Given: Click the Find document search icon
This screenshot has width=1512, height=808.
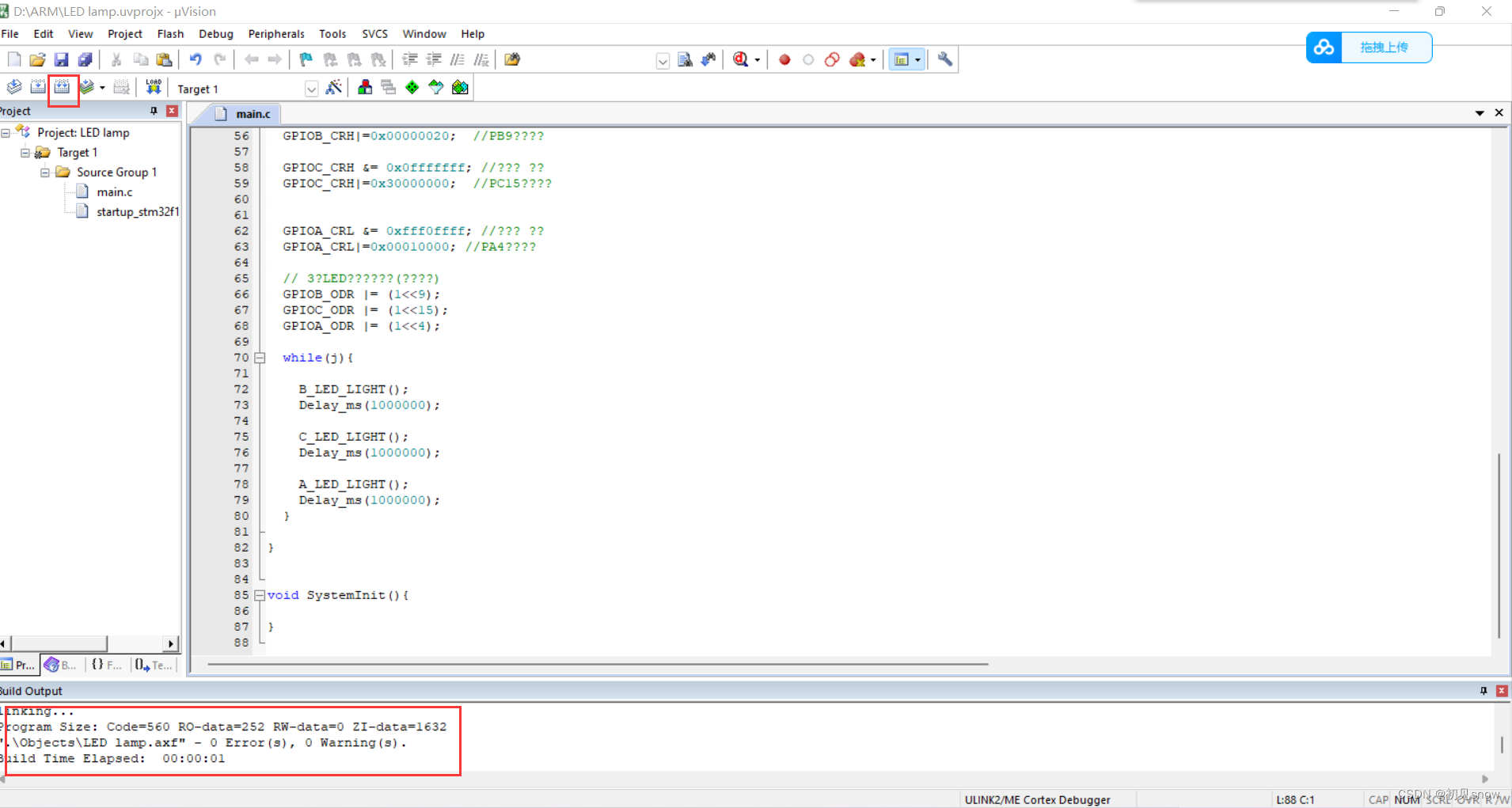Looking at the screenshot, I should click(686, 59).
